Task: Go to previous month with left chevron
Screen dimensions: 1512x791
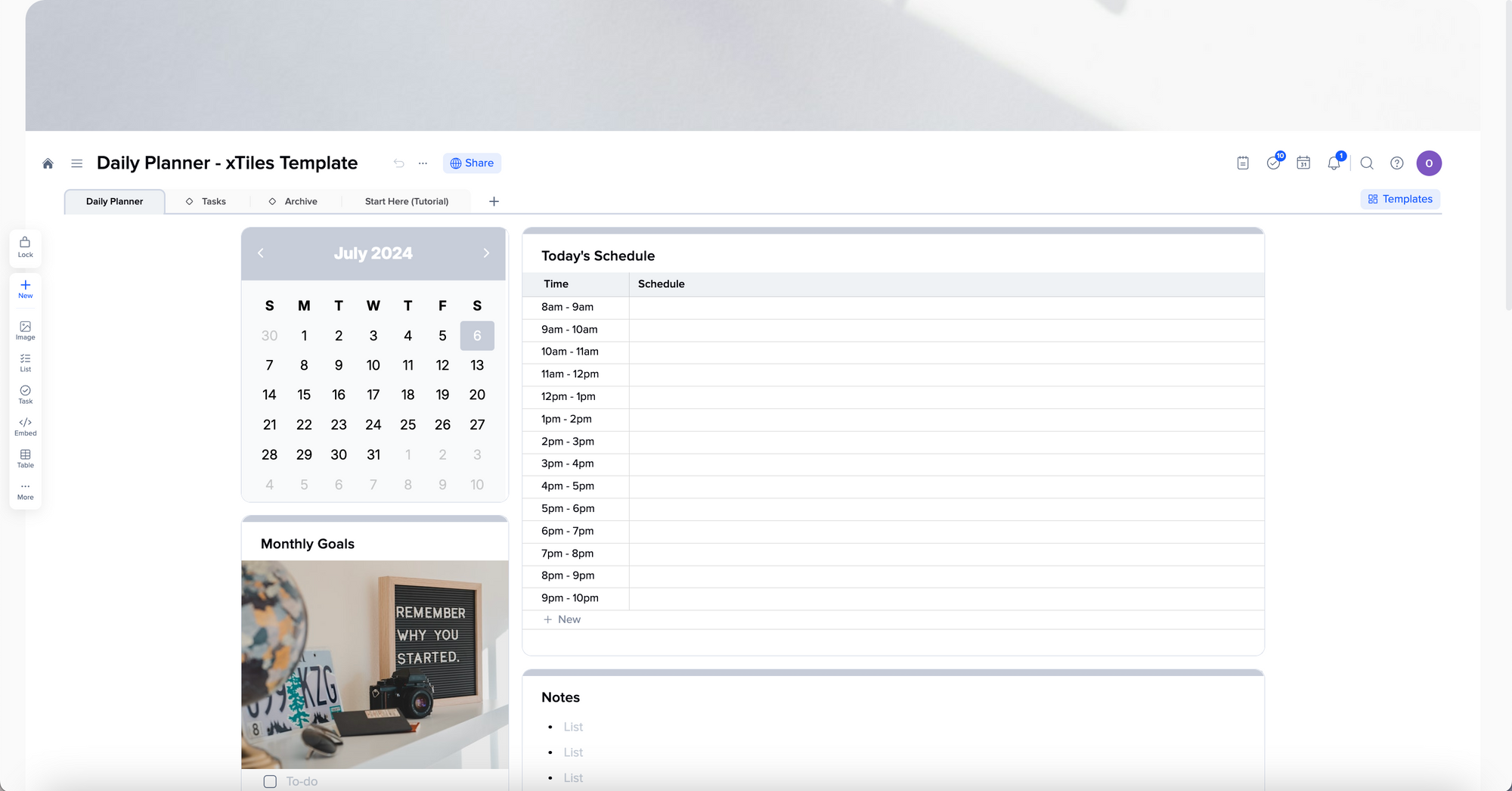Action: 260,253
